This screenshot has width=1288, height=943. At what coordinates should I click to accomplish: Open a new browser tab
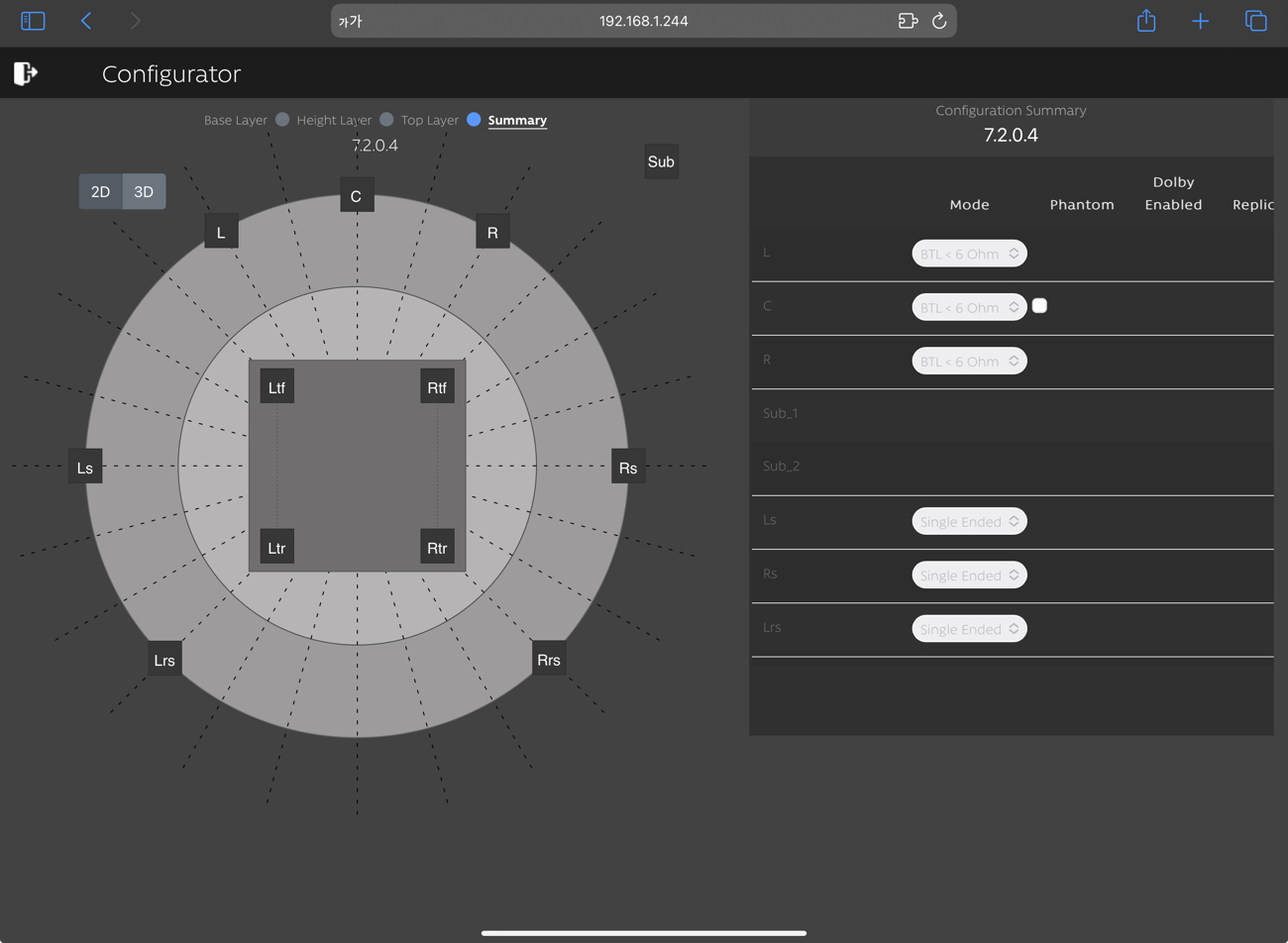(1200, 21)
